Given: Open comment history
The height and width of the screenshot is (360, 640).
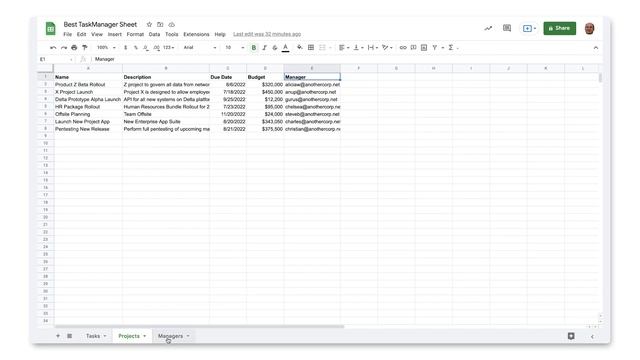Looking at the screenshot, I should [x=507, y=28].
